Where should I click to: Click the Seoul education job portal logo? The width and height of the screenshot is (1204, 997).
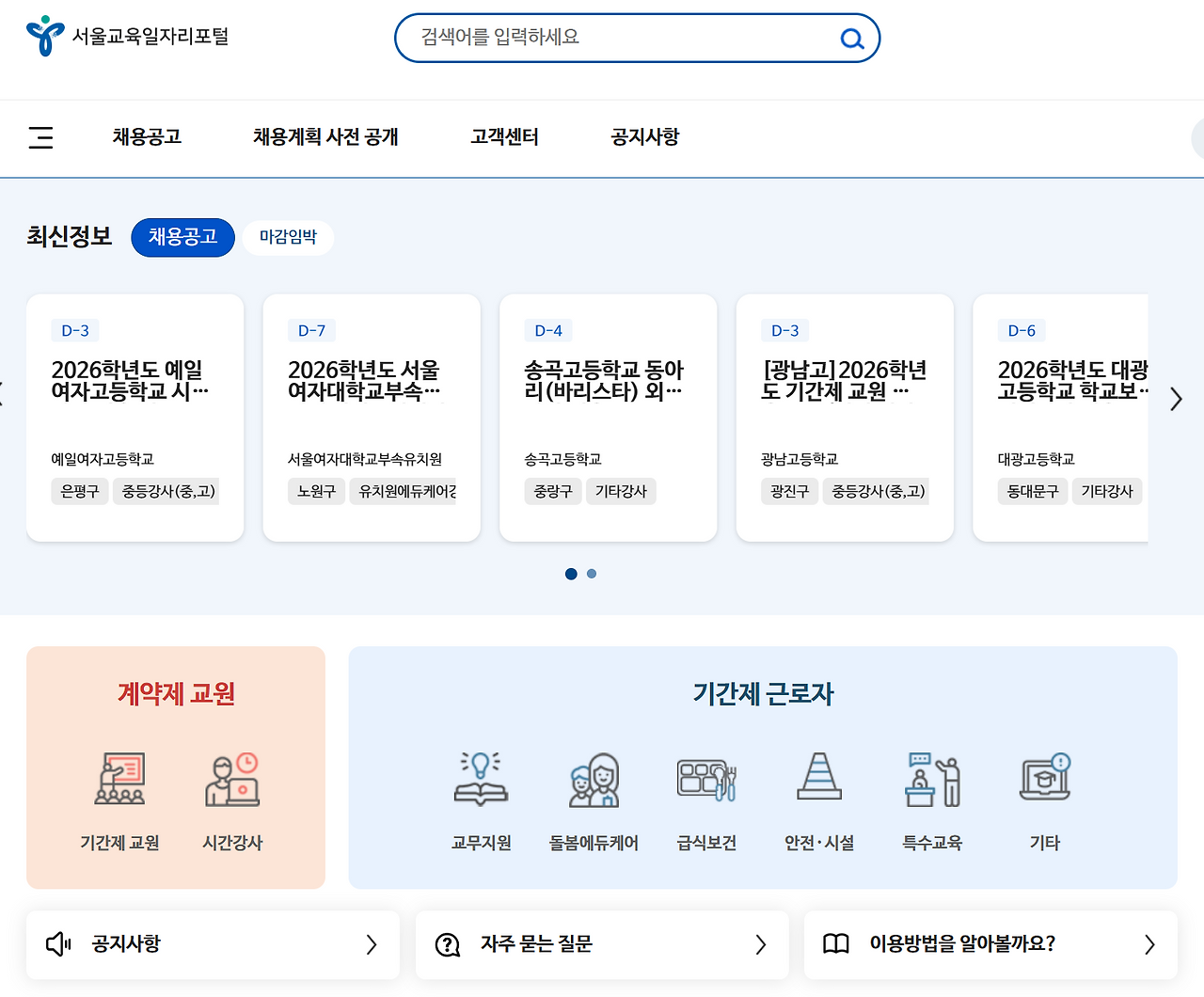[128, 37]
